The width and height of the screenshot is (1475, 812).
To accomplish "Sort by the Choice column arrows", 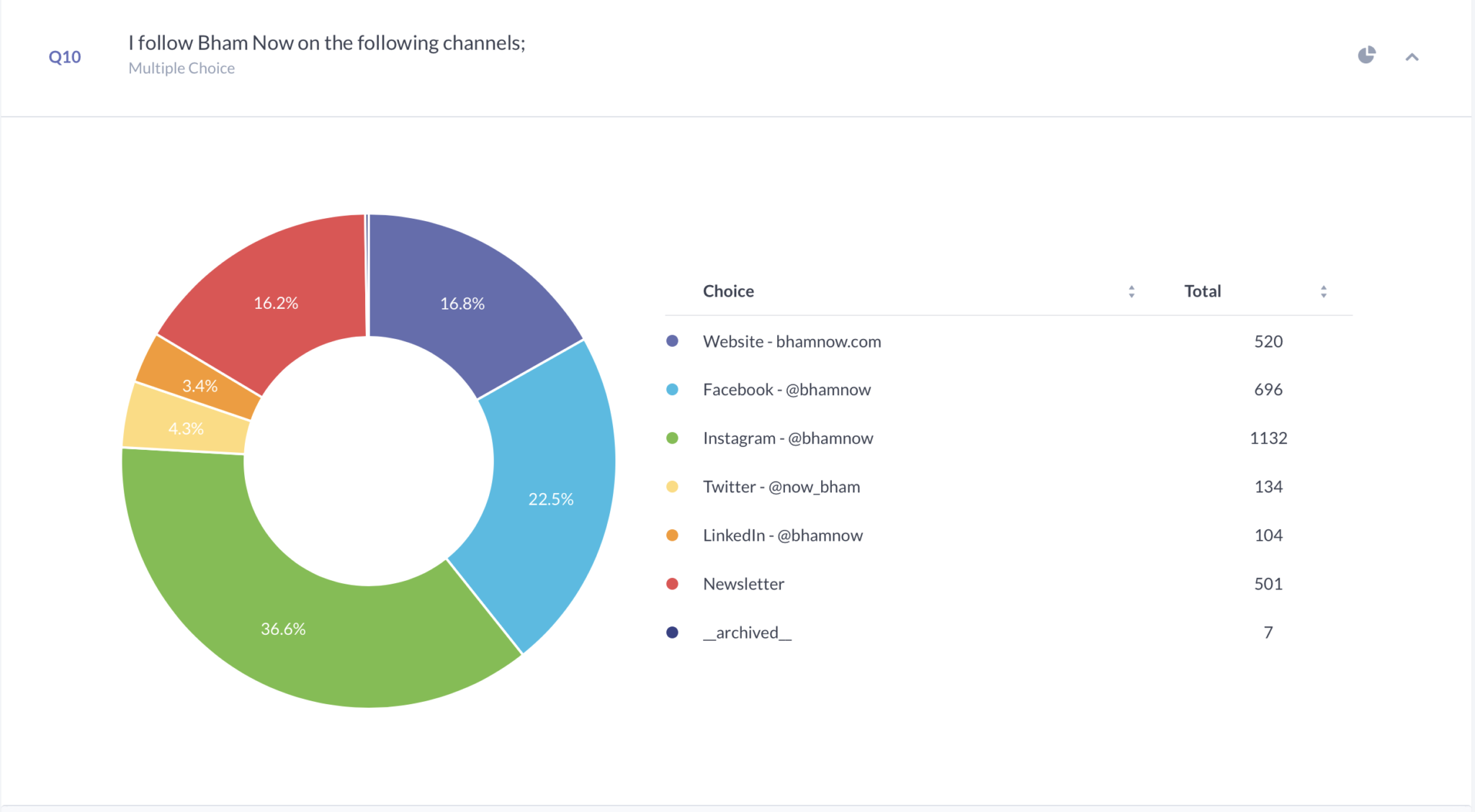I will click(1131, 292).
